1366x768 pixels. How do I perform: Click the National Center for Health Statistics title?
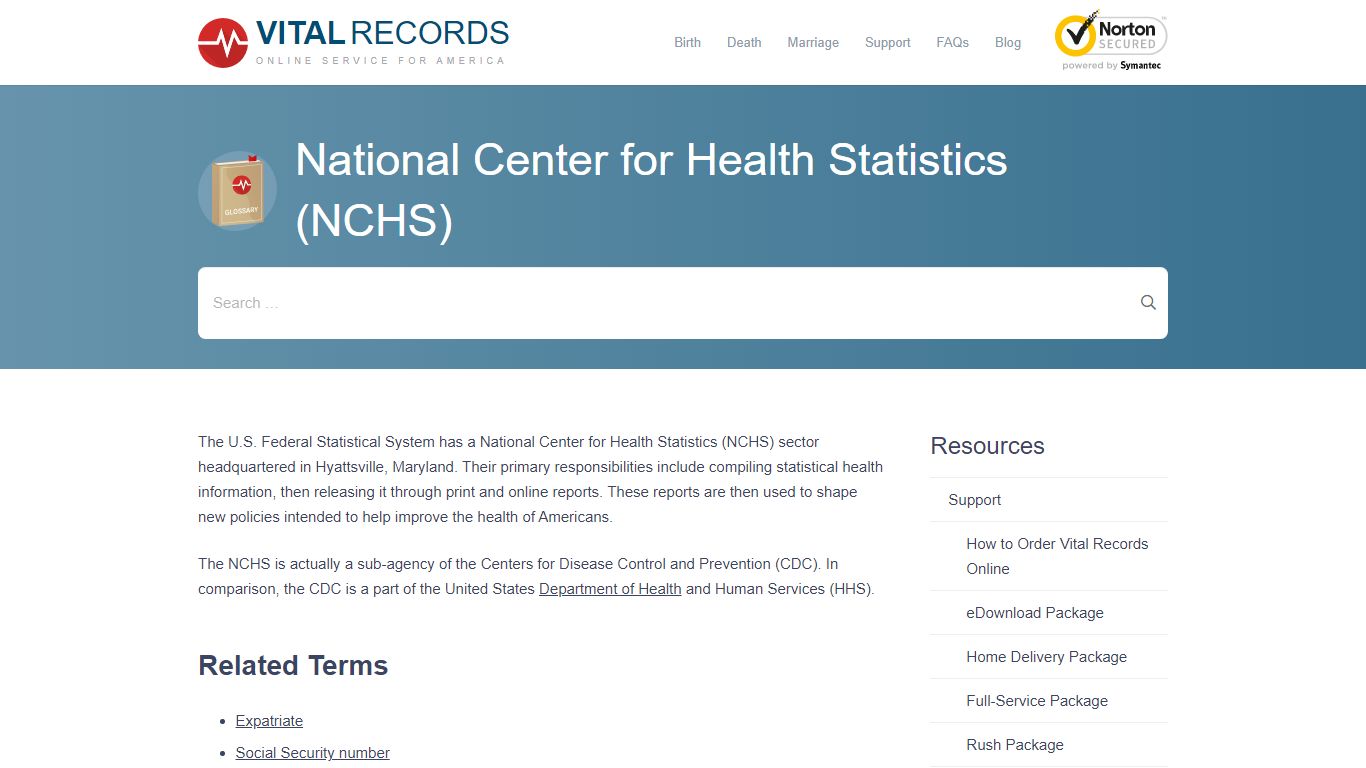[x=651, y=190]
